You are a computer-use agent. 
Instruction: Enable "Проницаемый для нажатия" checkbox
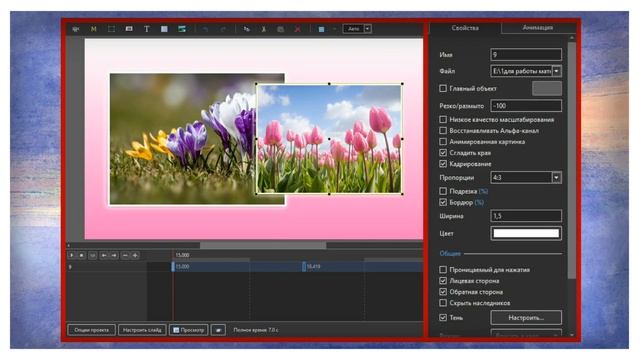click(x=443, y=270)
